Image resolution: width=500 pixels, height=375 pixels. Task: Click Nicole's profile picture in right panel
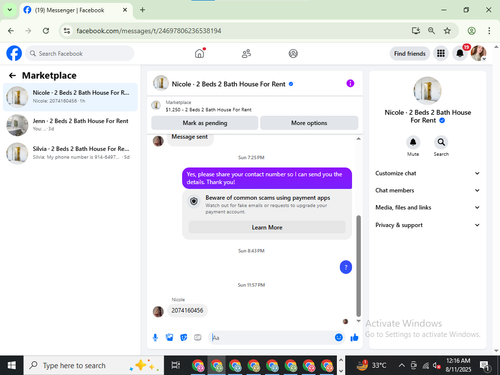pos(428,91)
